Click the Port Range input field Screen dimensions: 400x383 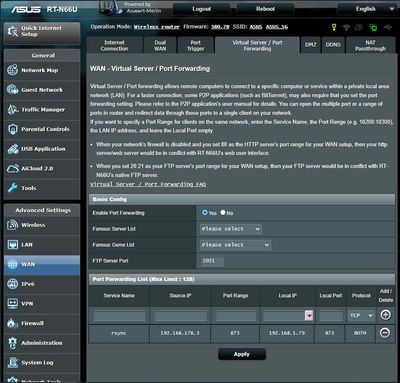[x=235, y=316]
